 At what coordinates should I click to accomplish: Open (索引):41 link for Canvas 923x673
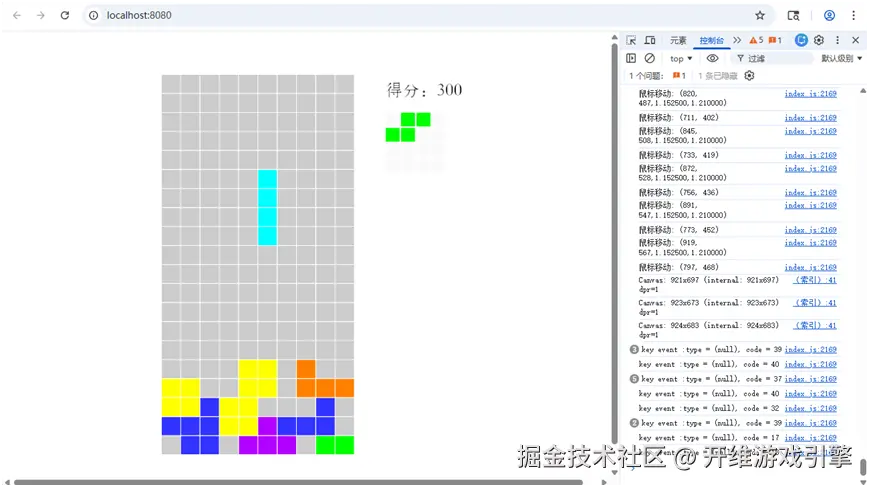(815, 303)
